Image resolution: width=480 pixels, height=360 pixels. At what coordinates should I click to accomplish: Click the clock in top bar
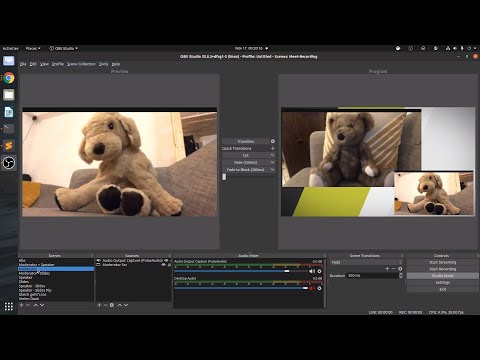249,48
